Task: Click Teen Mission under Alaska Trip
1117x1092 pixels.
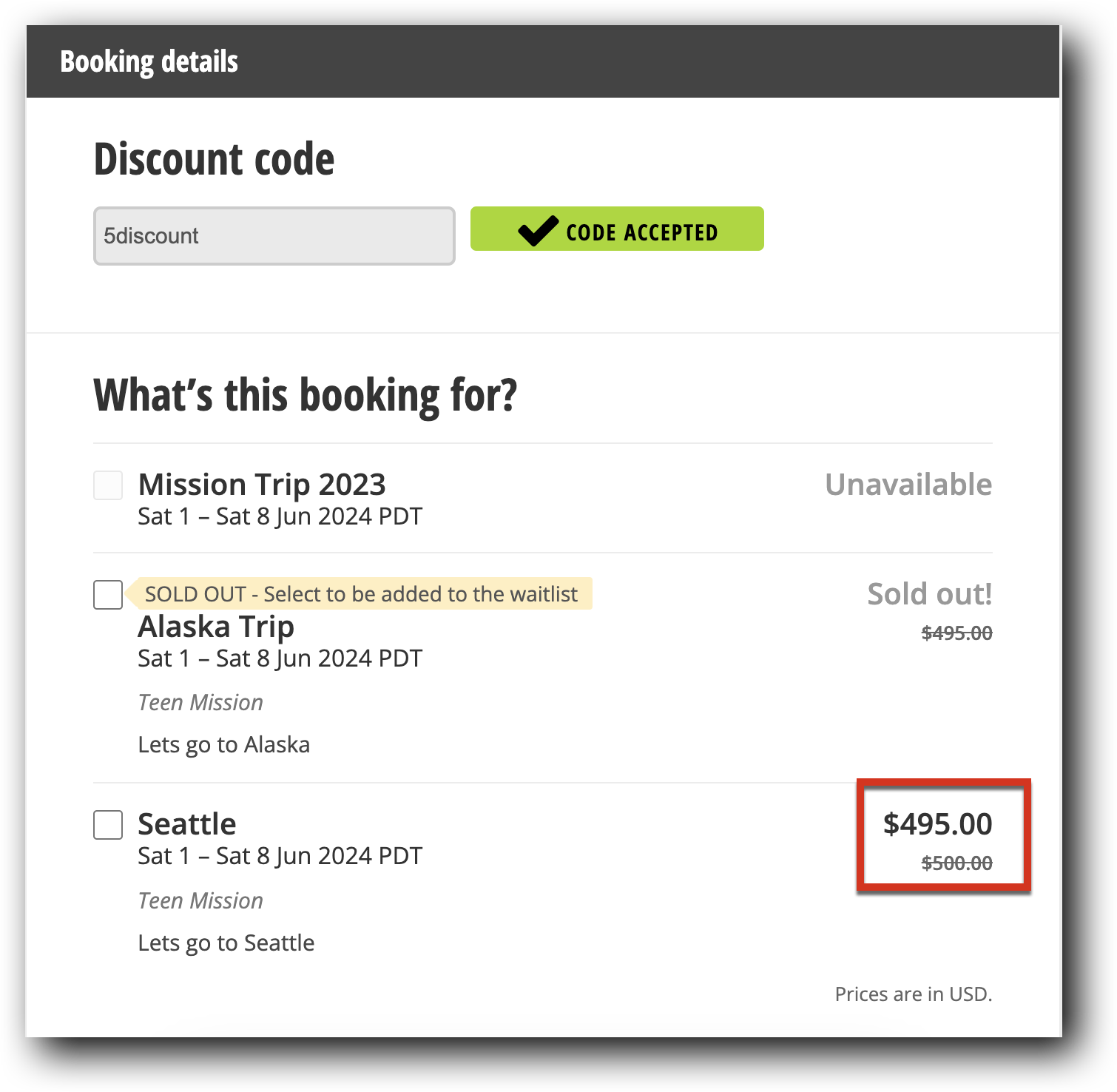Action: (200, 701)
